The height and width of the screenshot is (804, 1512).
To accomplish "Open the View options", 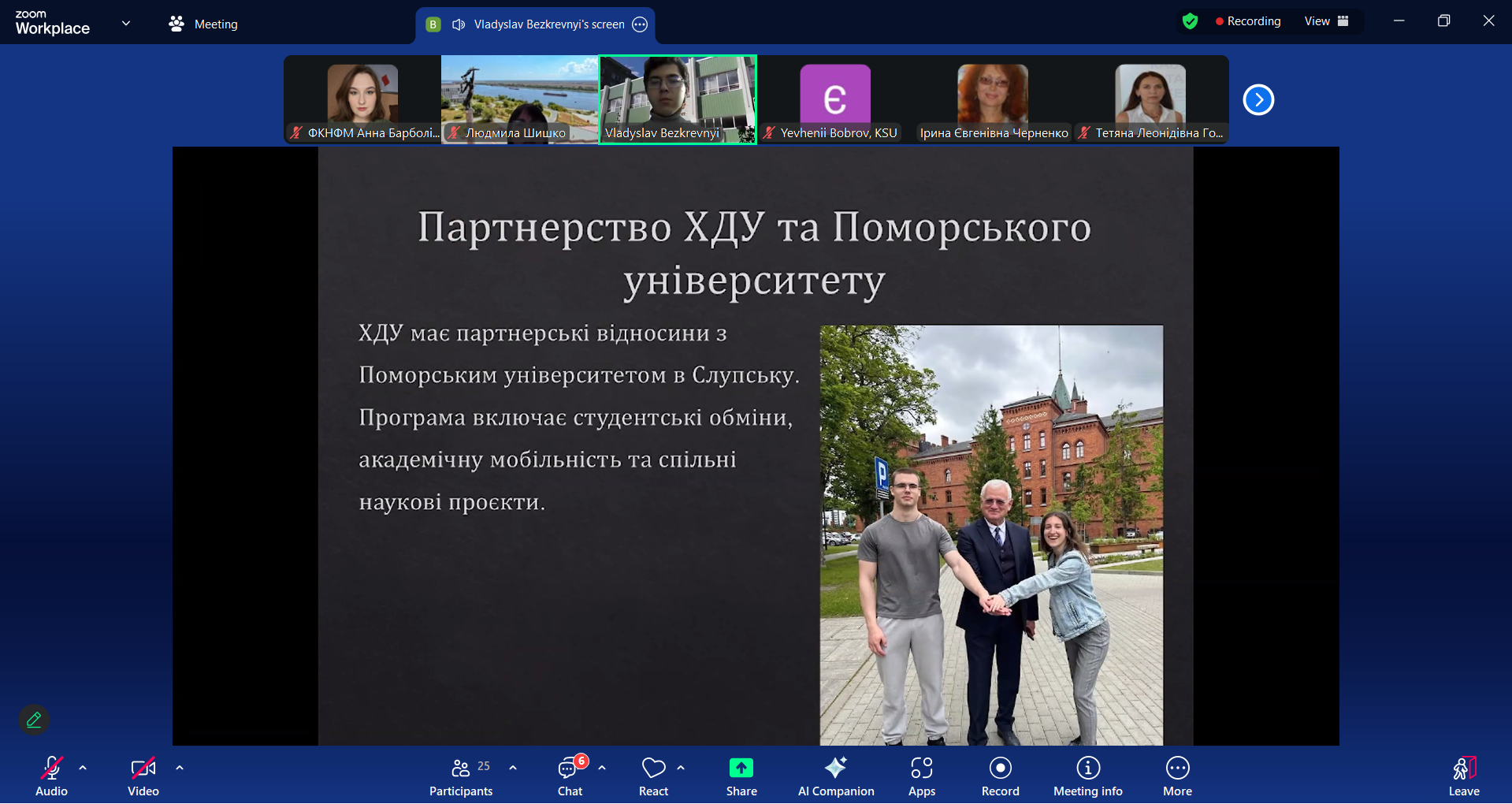I will [1317, 21].
